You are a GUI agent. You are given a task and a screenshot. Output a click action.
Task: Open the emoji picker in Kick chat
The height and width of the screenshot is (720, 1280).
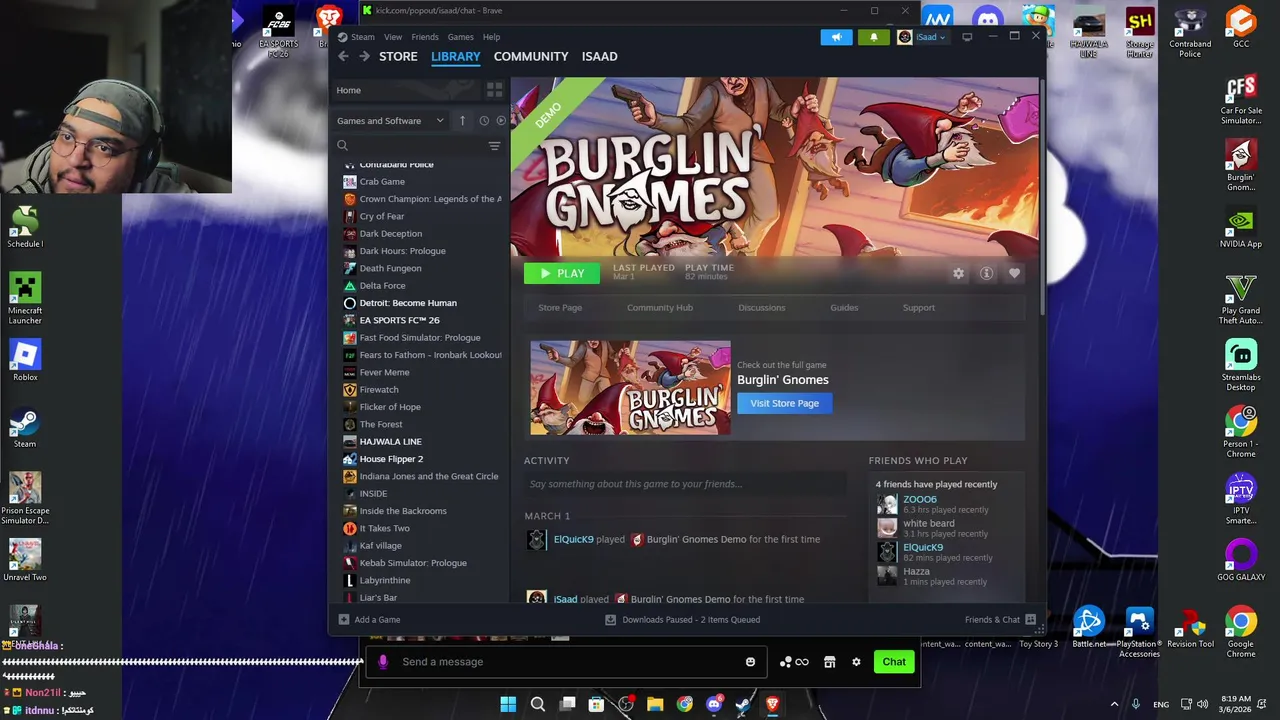pos(750,662)
